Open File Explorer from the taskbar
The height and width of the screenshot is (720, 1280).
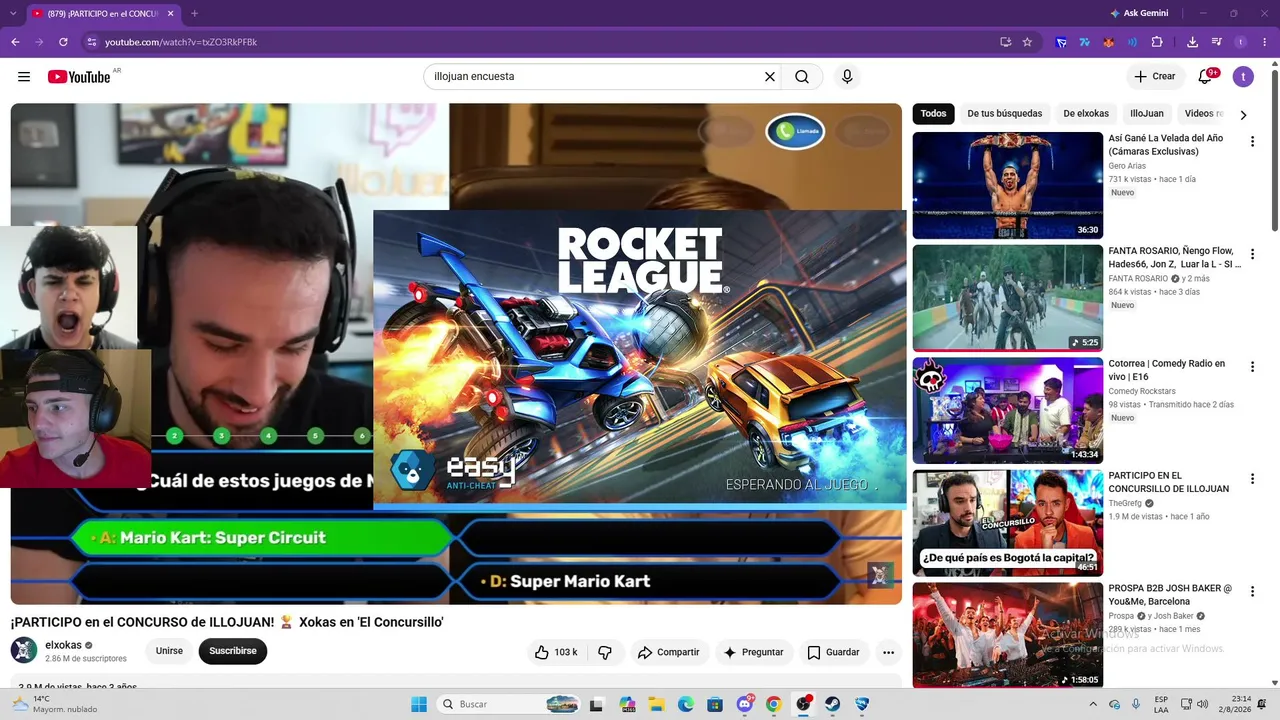point(655,704)
